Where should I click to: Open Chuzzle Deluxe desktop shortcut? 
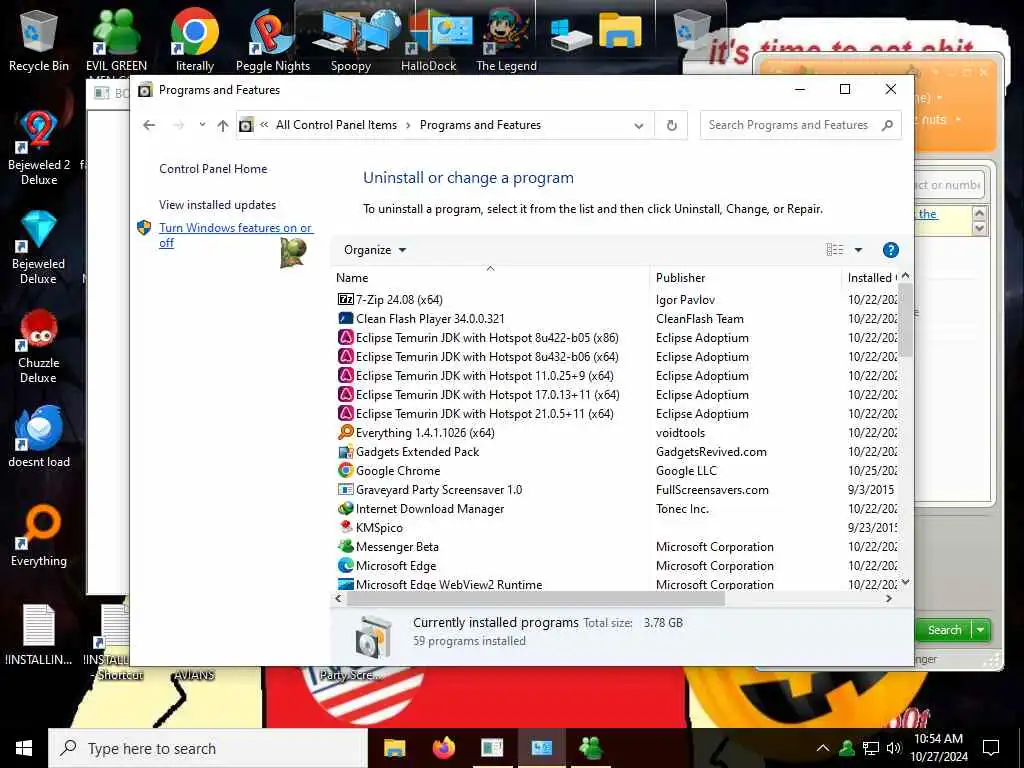pos(39,346)
